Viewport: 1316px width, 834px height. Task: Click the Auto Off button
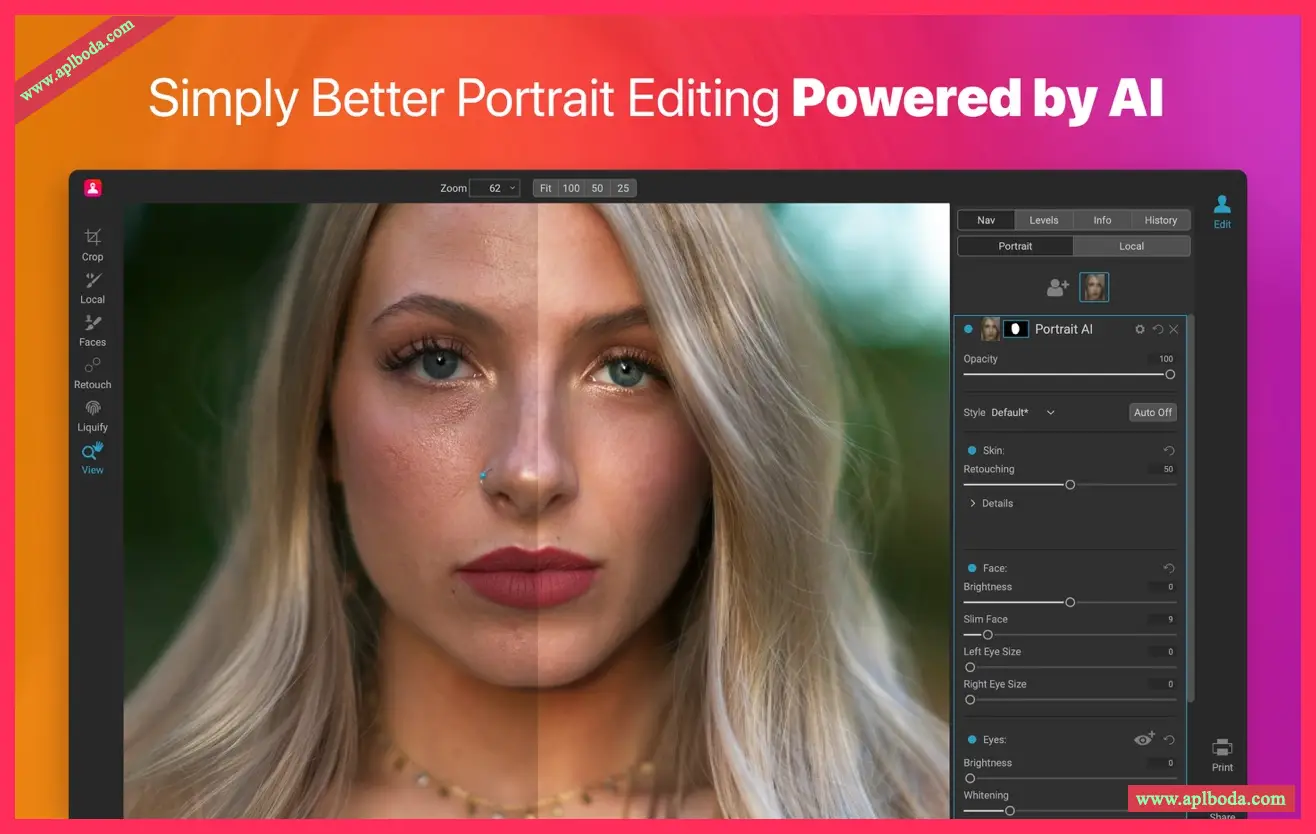coord(1152,412)
